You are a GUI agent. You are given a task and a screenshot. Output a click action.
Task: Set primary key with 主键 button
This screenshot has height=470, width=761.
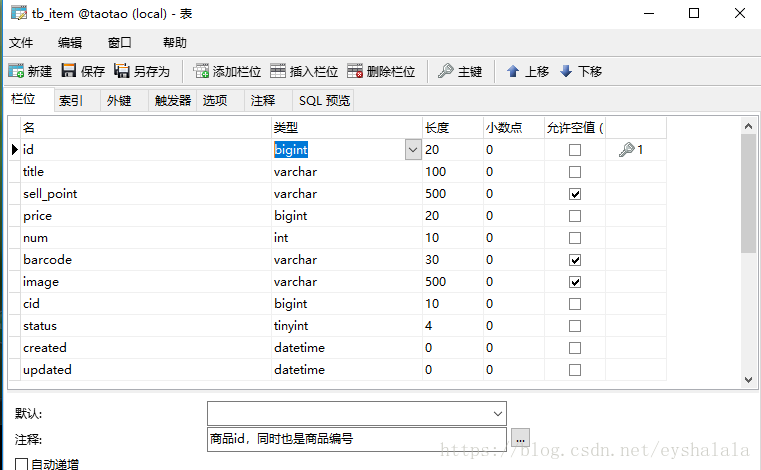(460, 71)
